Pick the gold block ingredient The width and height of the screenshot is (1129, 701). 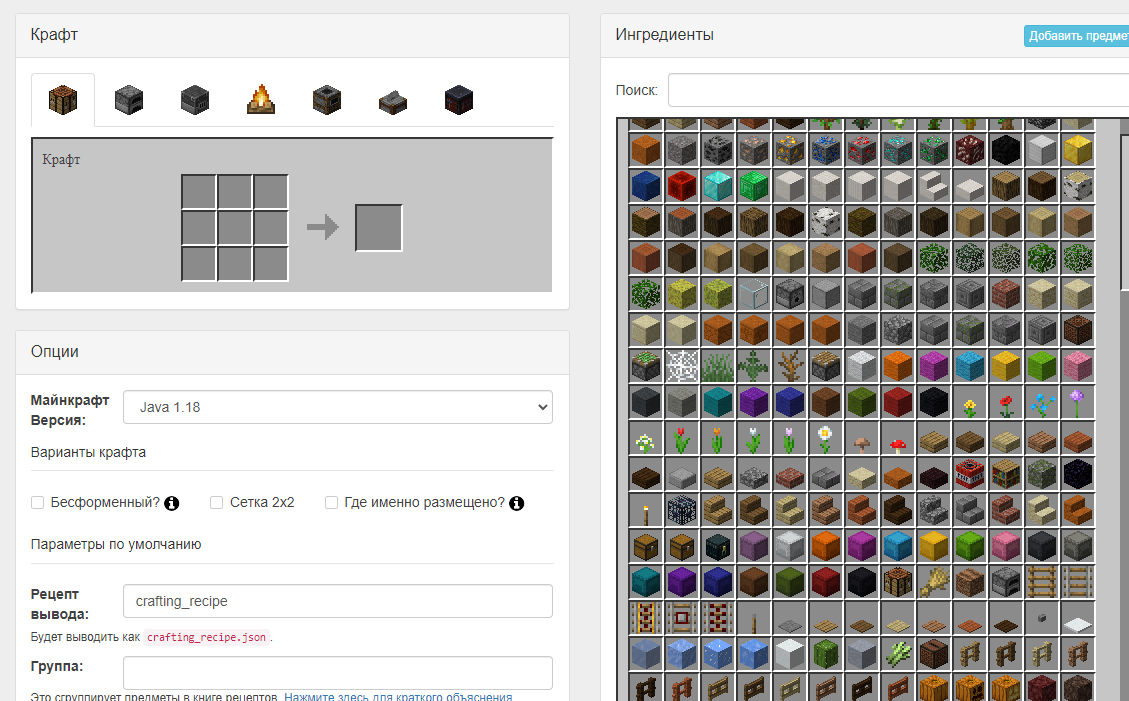[x=1077, y=150]
